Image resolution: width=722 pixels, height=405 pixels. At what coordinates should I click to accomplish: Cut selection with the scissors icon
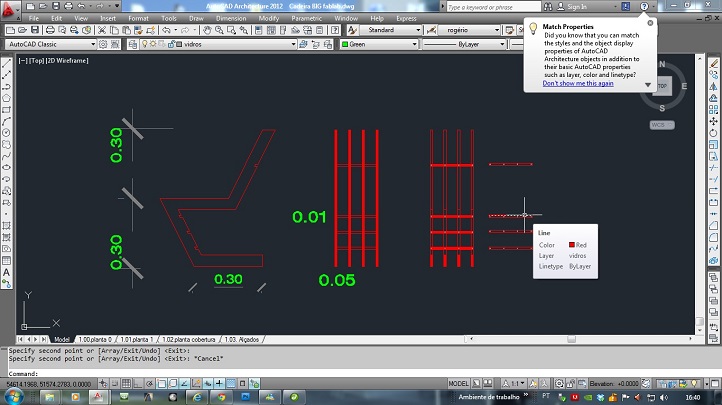[x=102, y=30]
